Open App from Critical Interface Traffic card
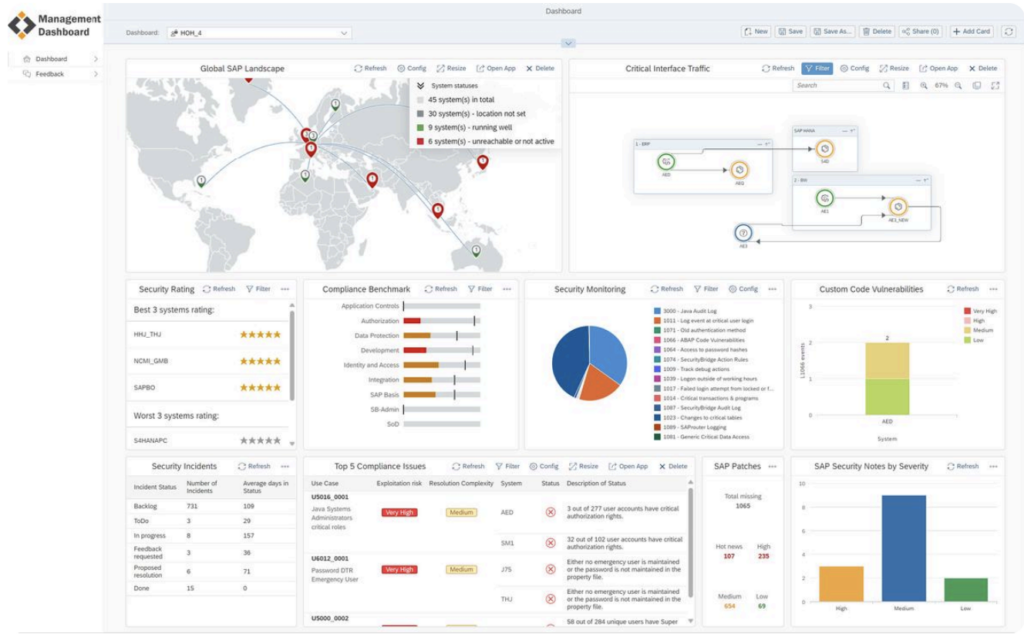 [938, 68]
